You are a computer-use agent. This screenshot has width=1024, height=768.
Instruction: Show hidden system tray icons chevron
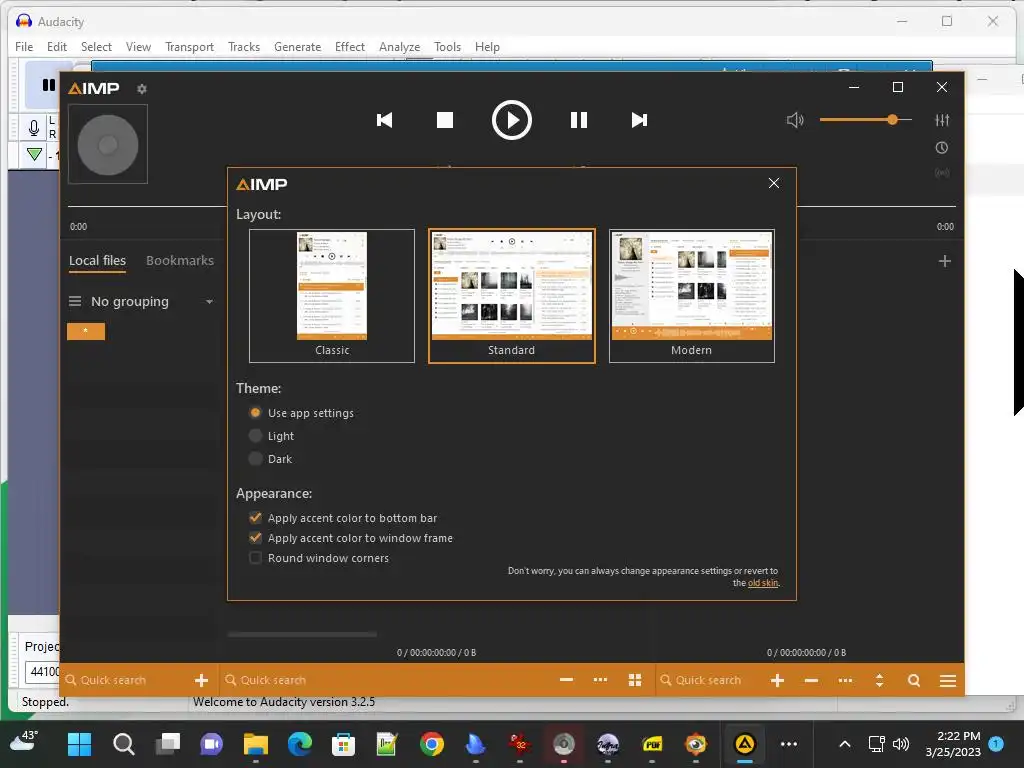844,744
